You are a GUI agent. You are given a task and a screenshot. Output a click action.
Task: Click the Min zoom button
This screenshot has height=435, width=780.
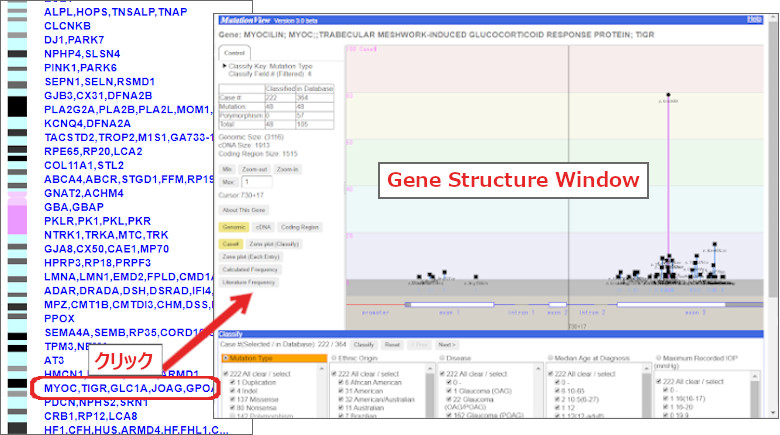[228, 171]
